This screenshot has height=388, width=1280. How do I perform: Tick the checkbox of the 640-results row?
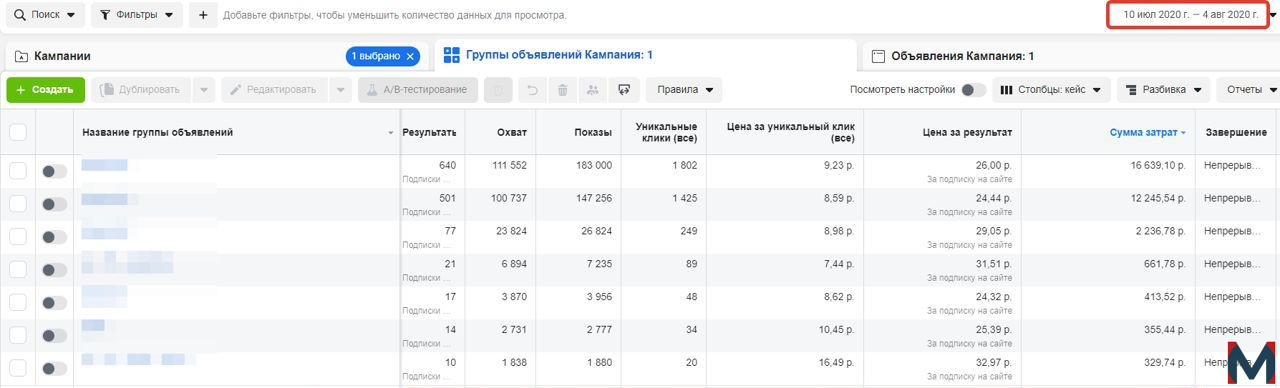point(18,171)
